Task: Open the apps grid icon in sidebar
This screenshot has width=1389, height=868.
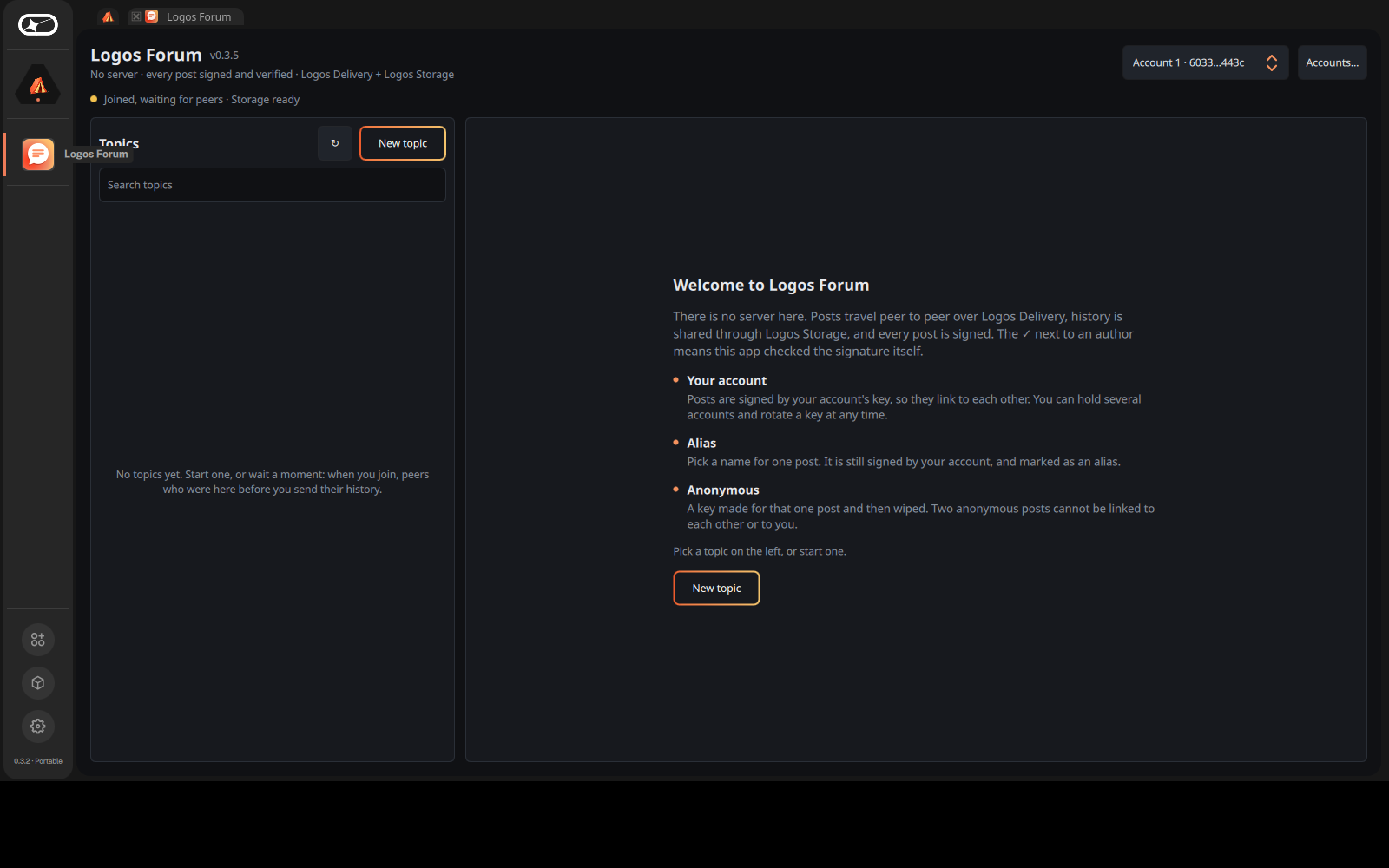Action: (38, 640)
